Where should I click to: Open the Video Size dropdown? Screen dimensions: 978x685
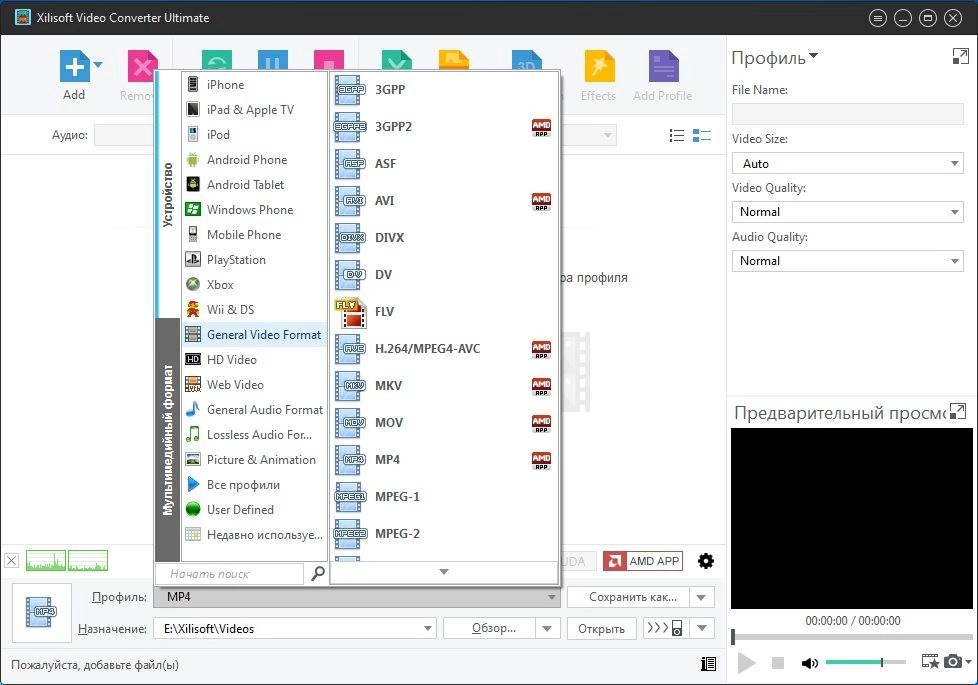pyautogui.click(x=848, y=163)
